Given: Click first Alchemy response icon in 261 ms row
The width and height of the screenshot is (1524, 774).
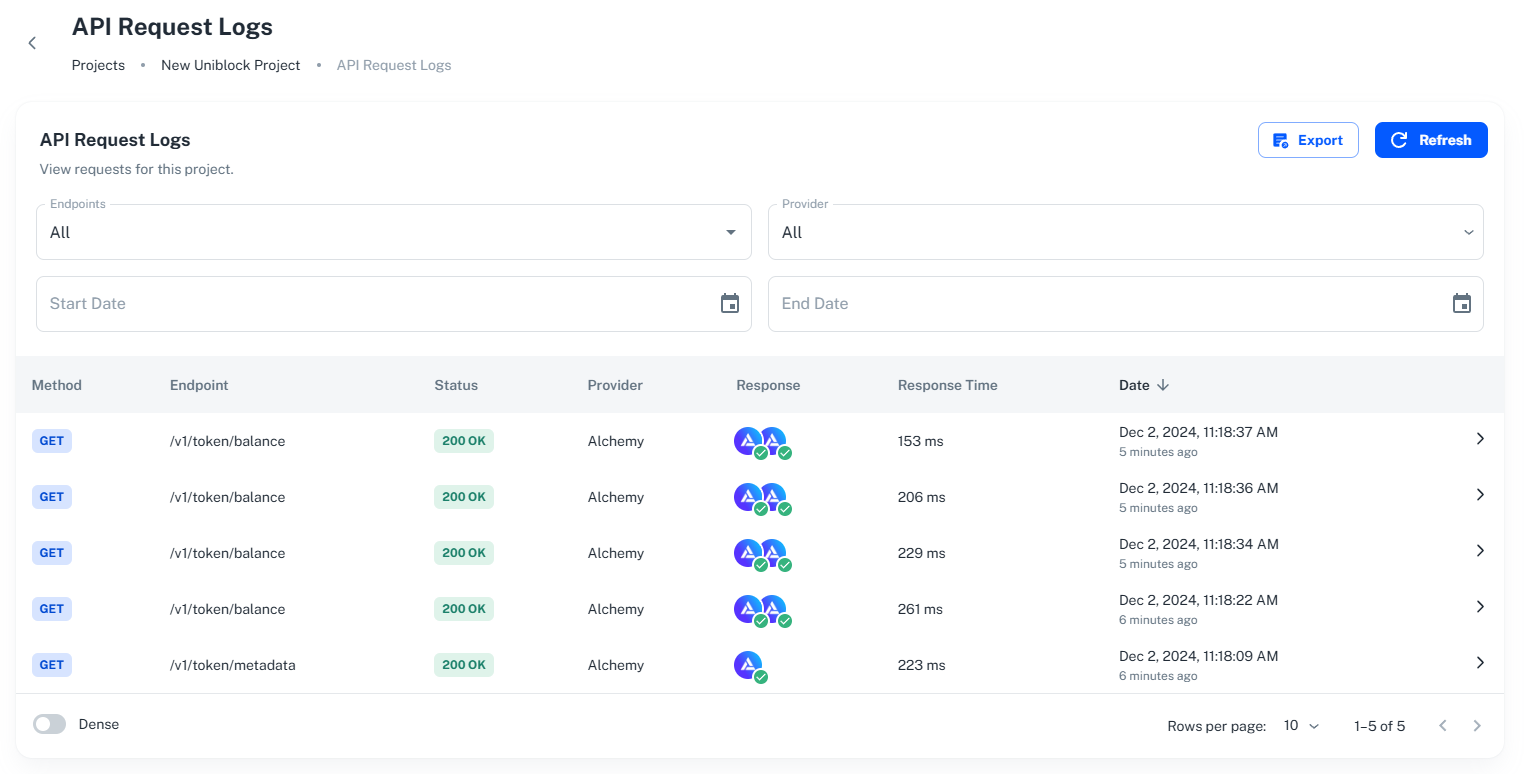Looking at the screenshot, I should pyautogui.click(x=747, y=609).
